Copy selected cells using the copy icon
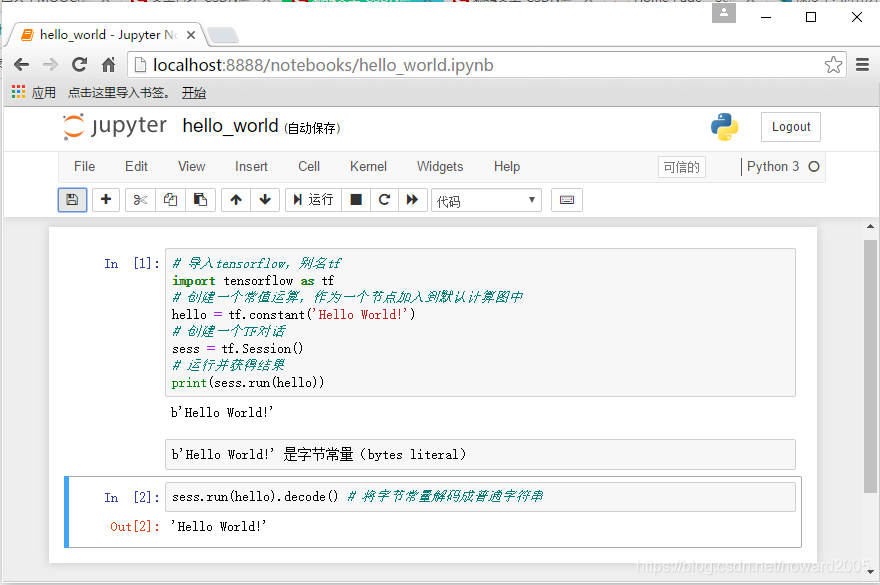The image size is (880, 585). tap(171, 200)
